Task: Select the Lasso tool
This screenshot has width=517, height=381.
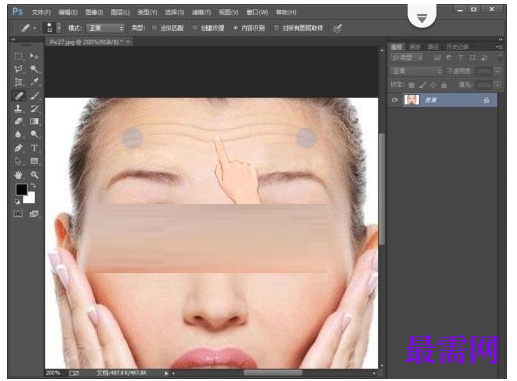Action: tap(18, 69)
